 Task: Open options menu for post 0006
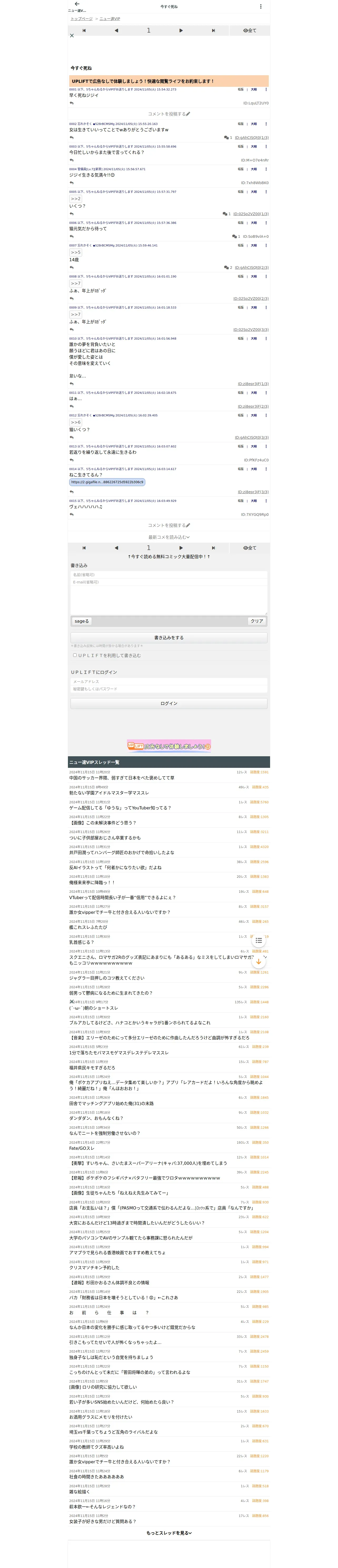coord(266,223)
